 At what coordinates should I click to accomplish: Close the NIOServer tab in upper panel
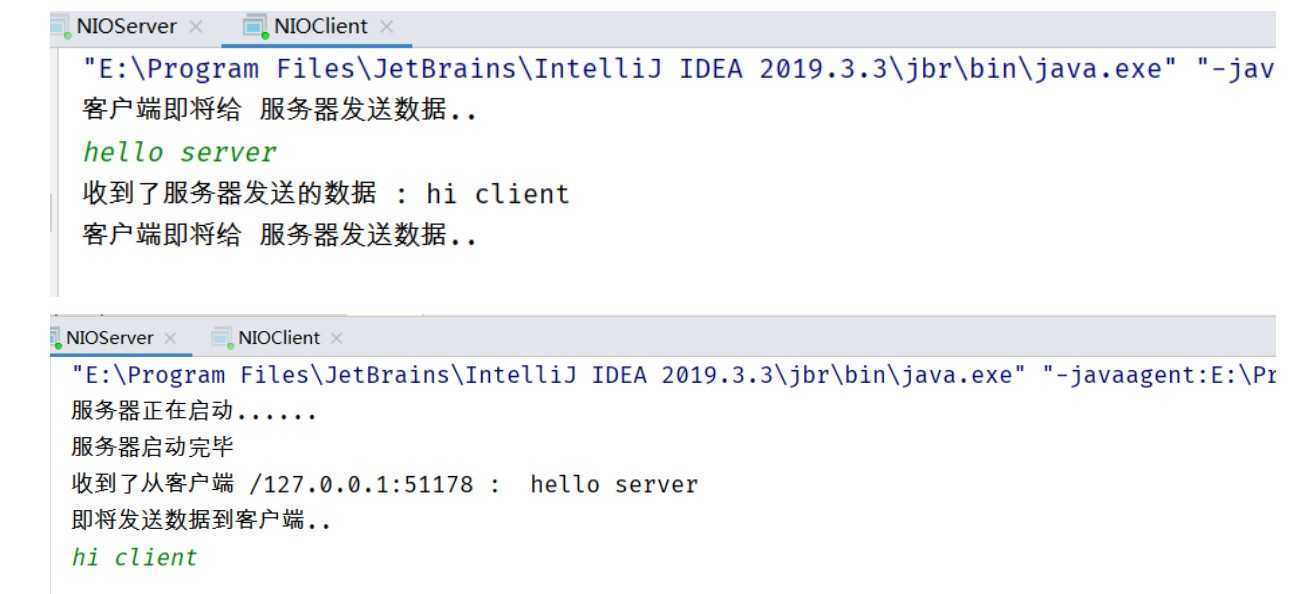tap(195, 27)
